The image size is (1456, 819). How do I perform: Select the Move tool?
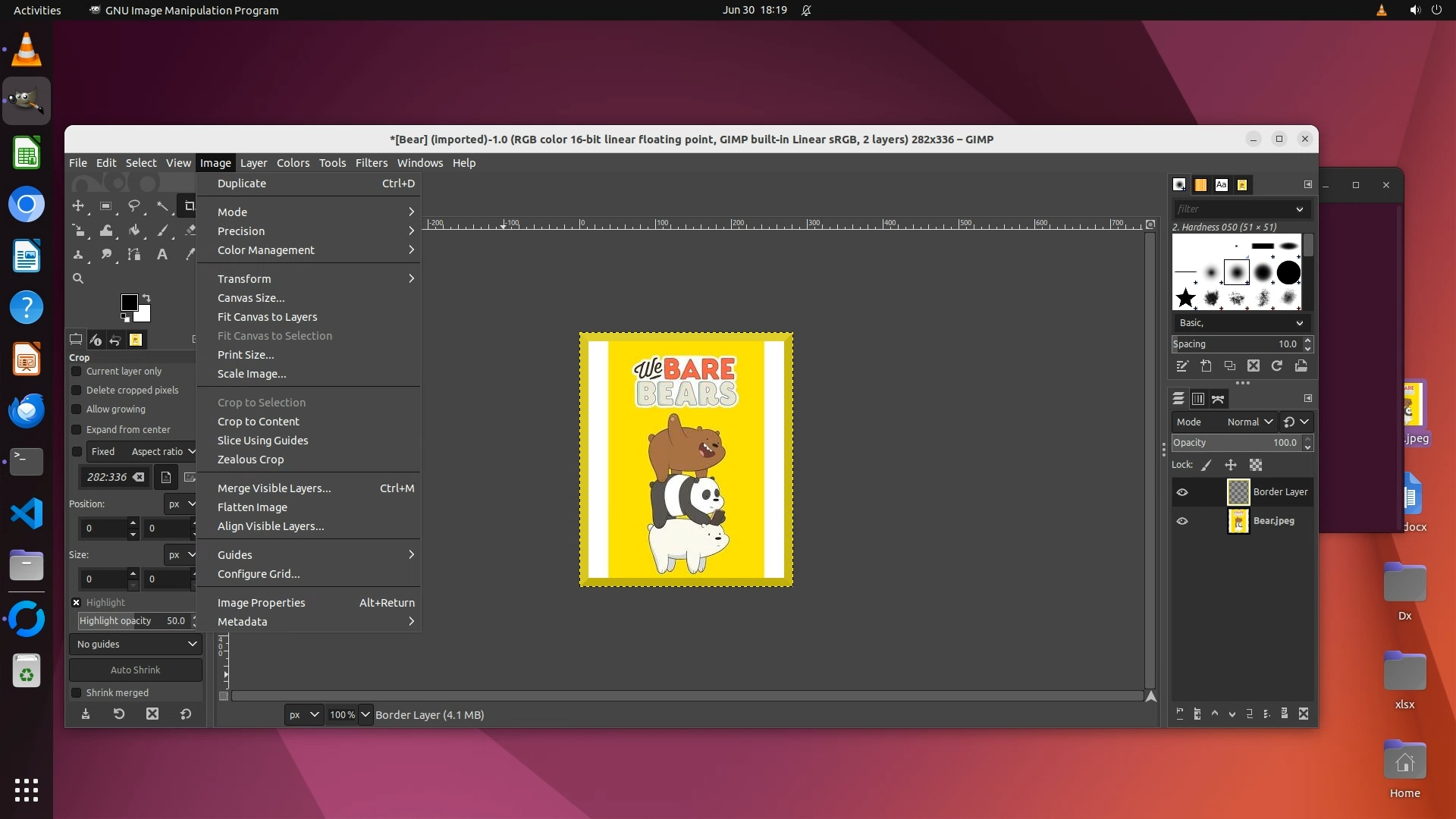click(78, 206)
